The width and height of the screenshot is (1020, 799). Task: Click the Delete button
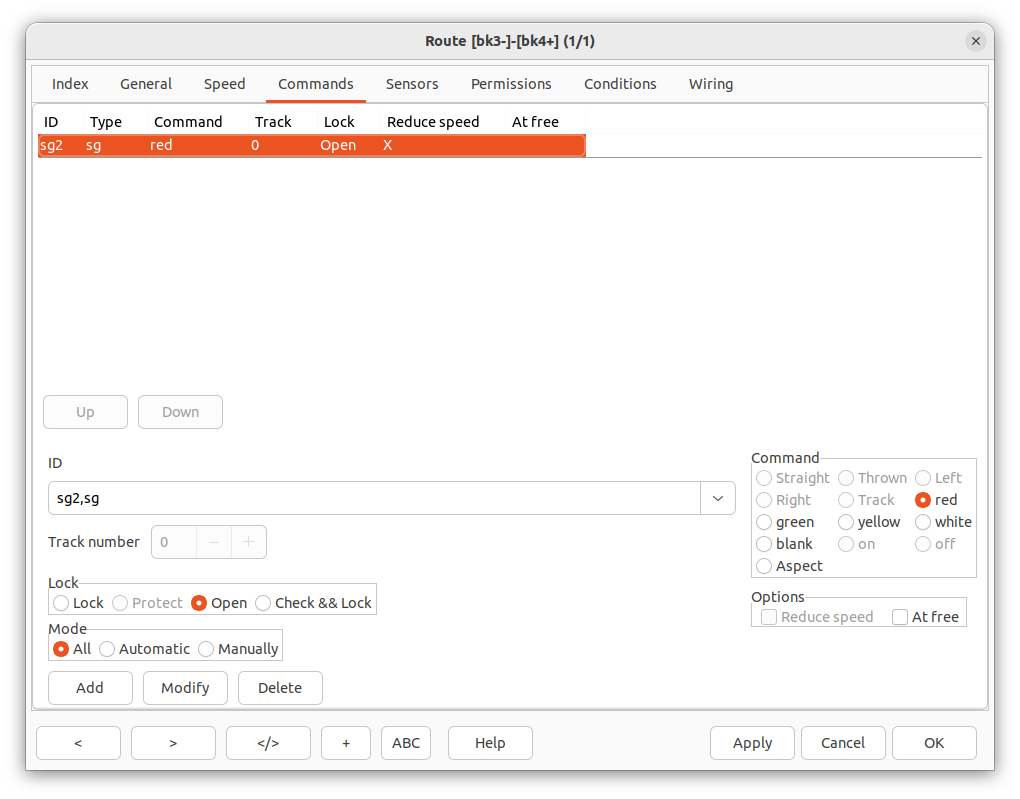tap(280, 688)
